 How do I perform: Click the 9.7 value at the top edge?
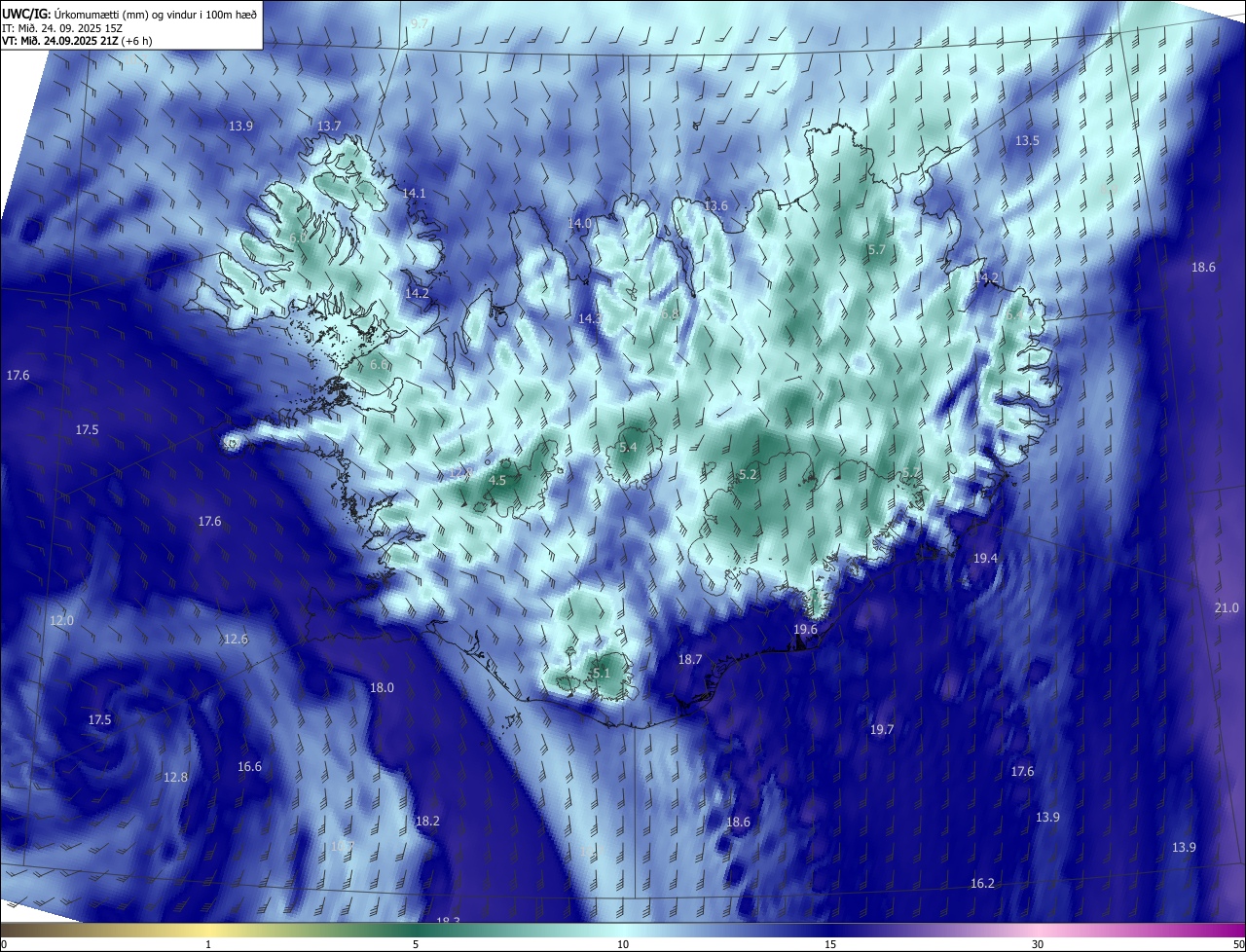tap(419, 22)
